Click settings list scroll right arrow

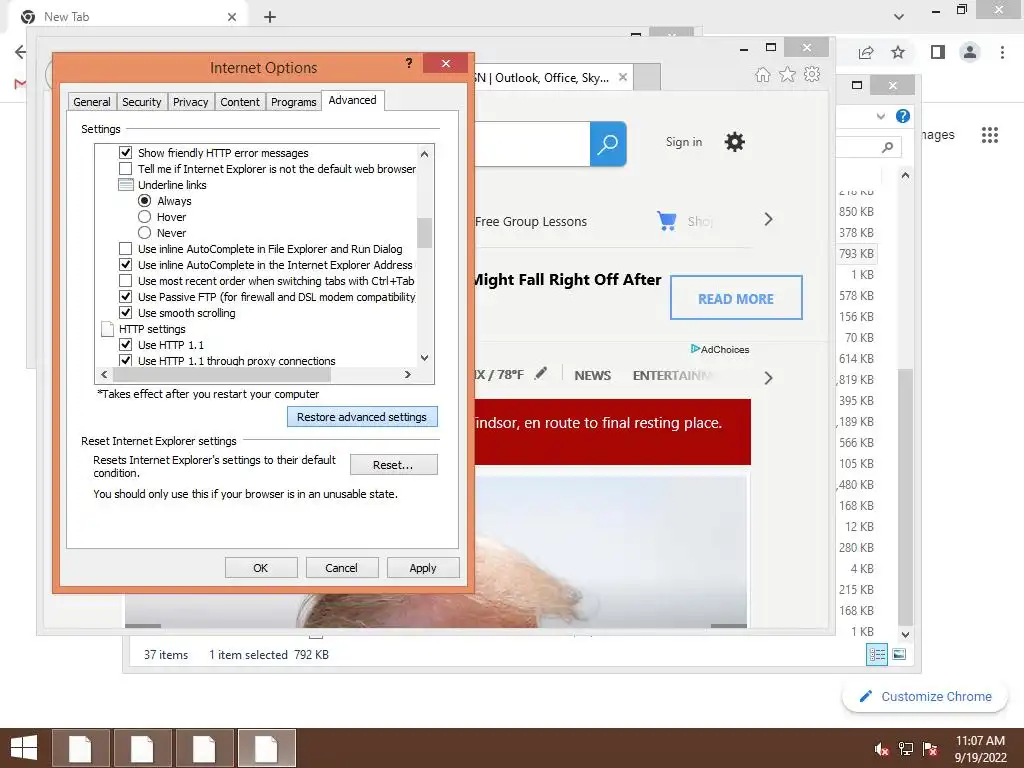408,374
